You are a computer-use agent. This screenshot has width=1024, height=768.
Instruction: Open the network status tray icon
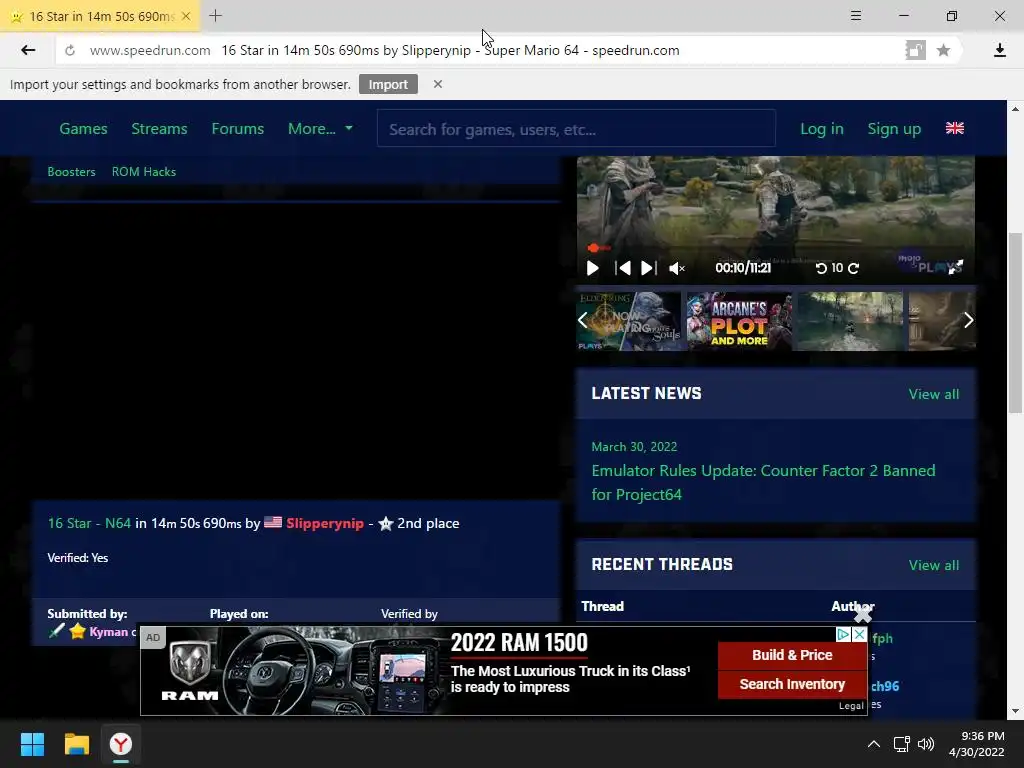(901, 744)
